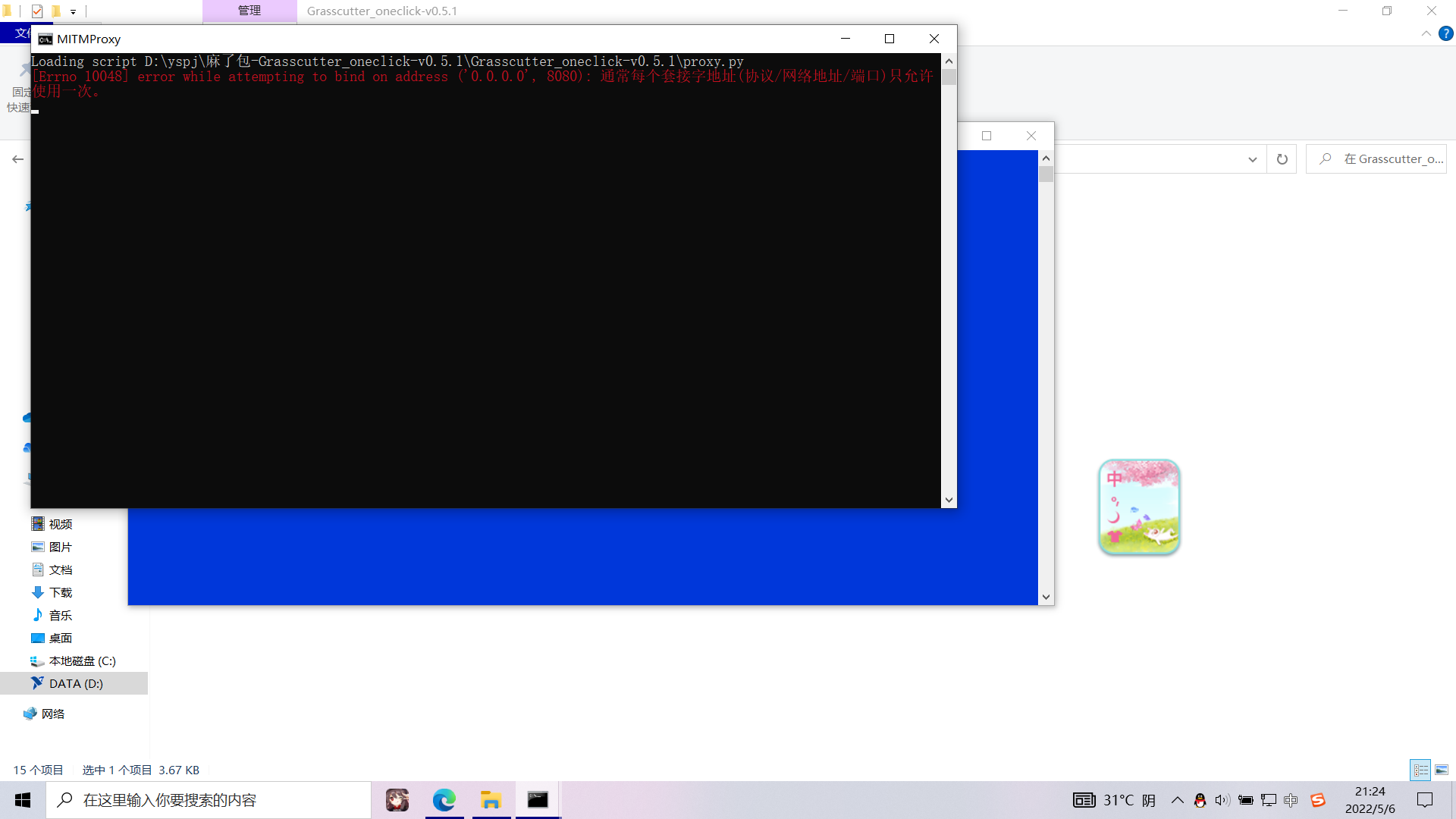
Task: Select 桌面 in navigation pane
Action: coord(61,638)
